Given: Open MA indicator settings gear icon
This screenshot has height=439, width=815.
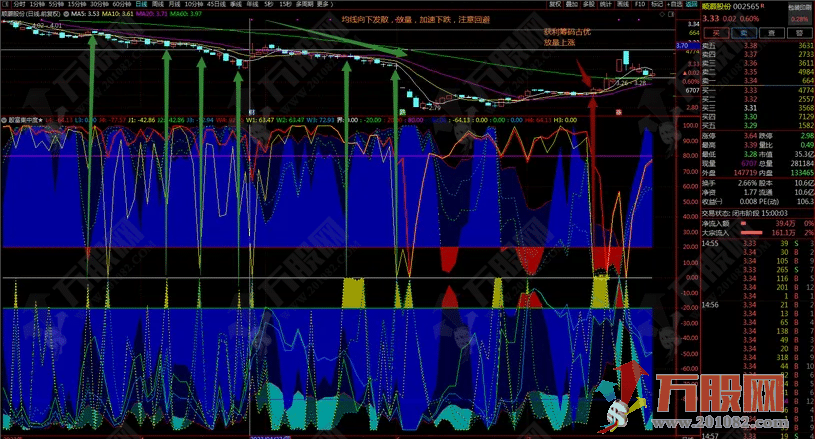Looking at the screenshot, I should pos(66,14).
